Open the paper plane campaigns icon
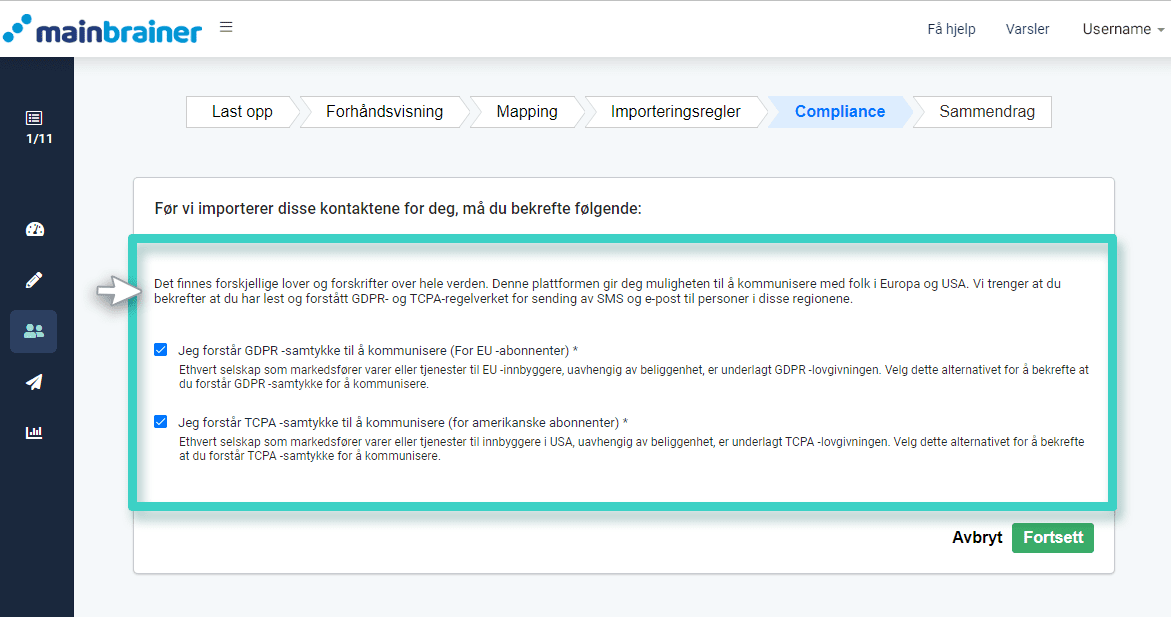The image size is (1171, 617). click(x=35, y=381)
